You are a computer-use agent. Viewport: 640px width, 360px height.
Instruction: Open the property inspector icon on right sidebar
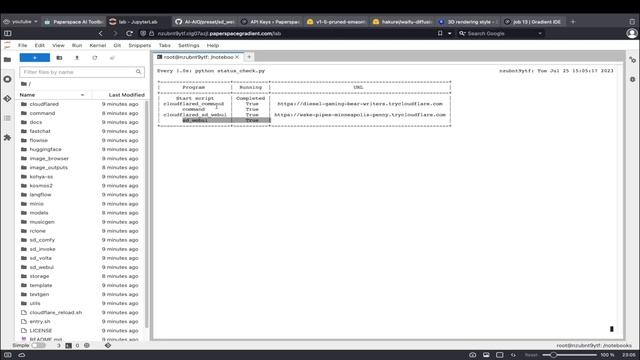pos(632,60)
